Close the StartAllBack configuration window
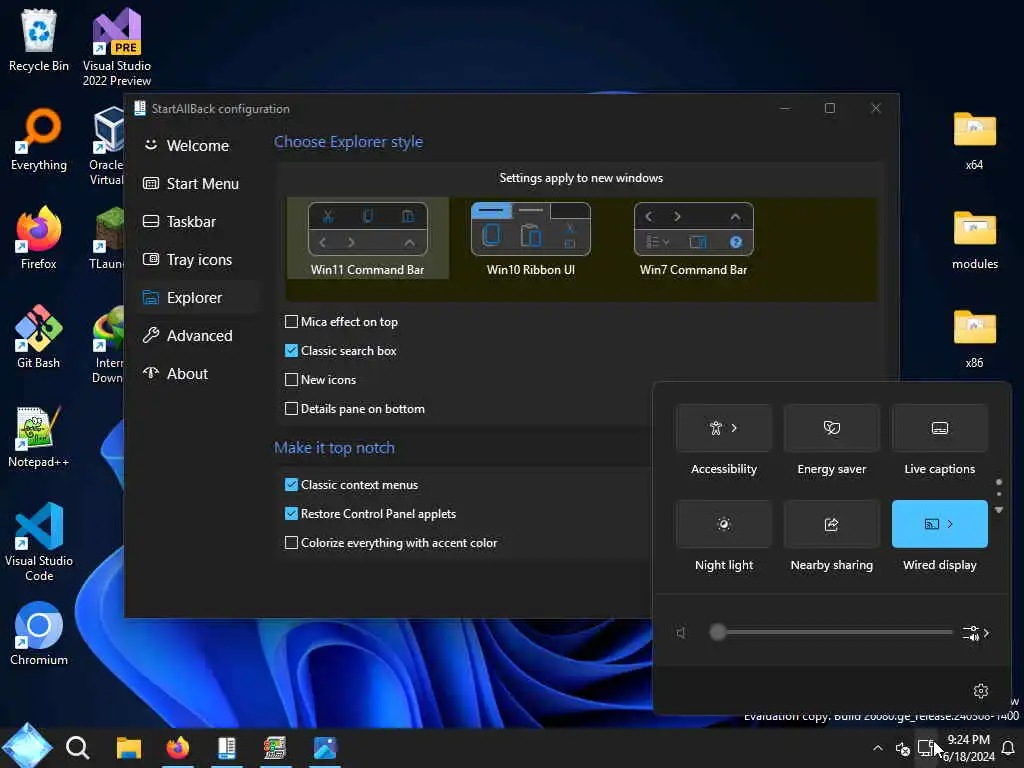1024x768 pixels. 876,108
